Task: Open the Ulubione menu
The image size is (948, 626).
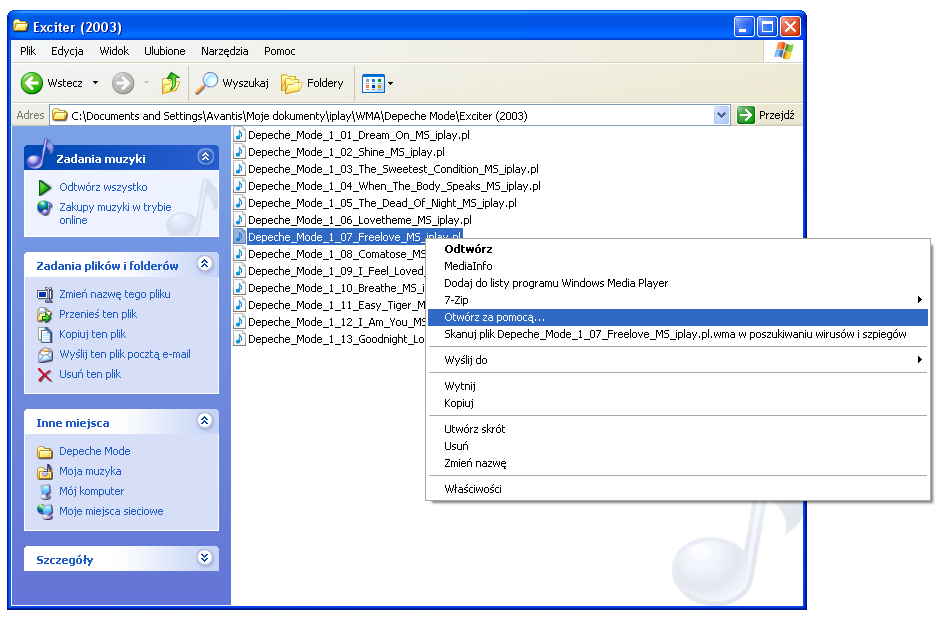Action: 164,51
